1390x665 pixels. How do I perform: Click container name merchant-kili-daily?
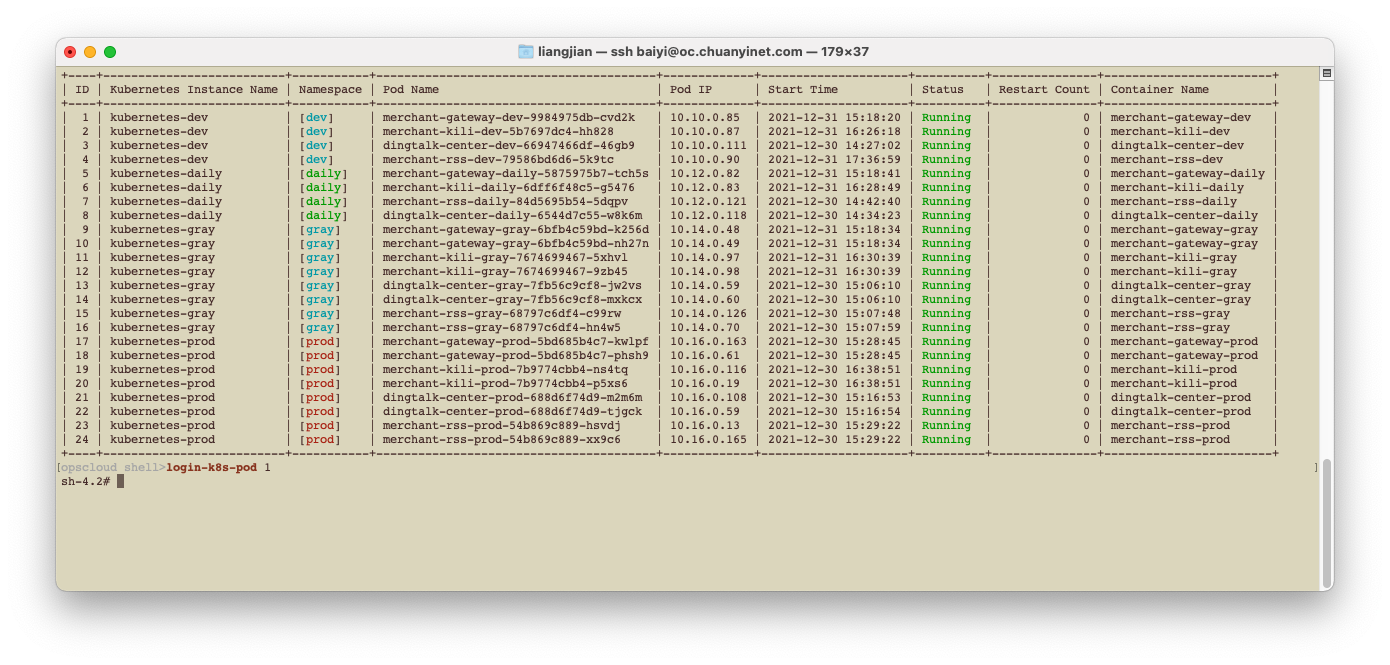point(1177,187)
